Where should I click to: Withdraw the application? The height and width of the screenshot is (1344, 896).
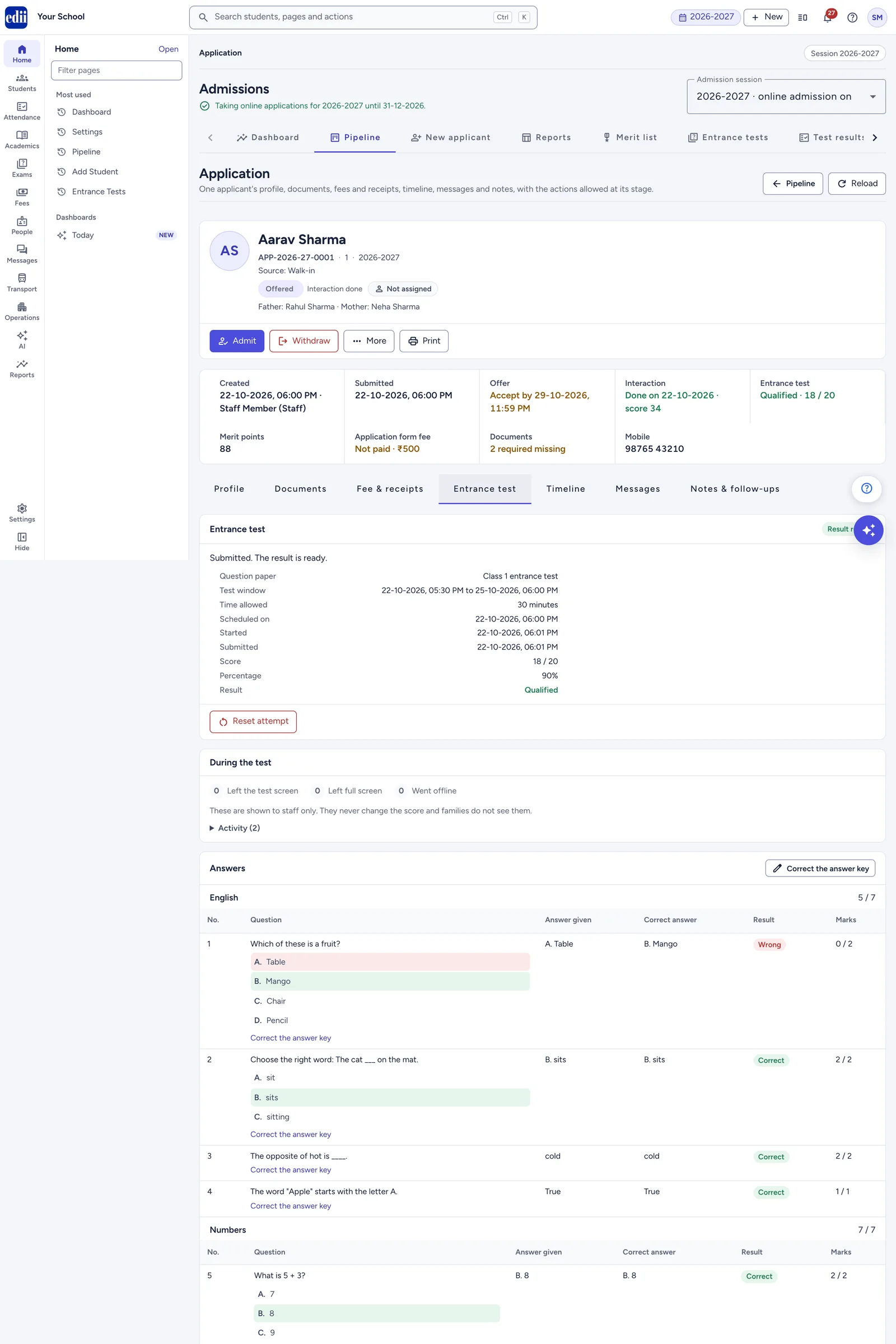pyautogui.click(x=304, y=340)
